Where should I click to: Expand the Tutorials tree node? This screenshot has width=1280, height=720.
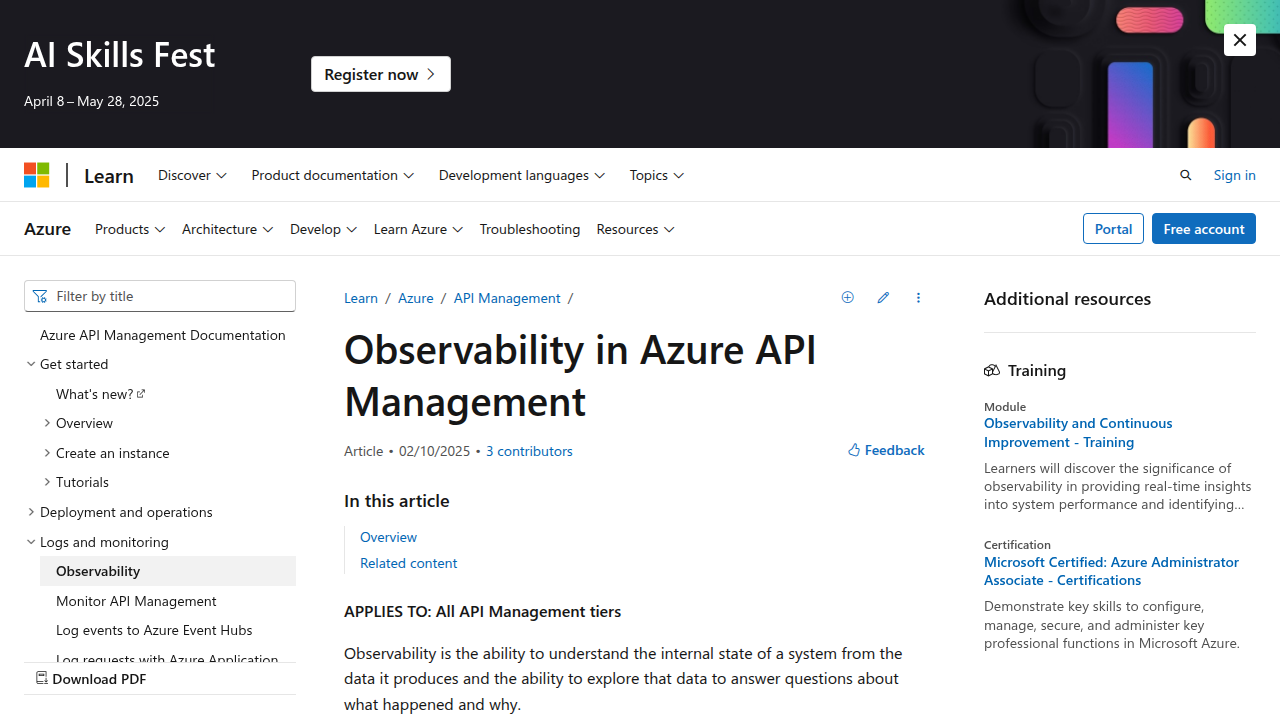47,482
